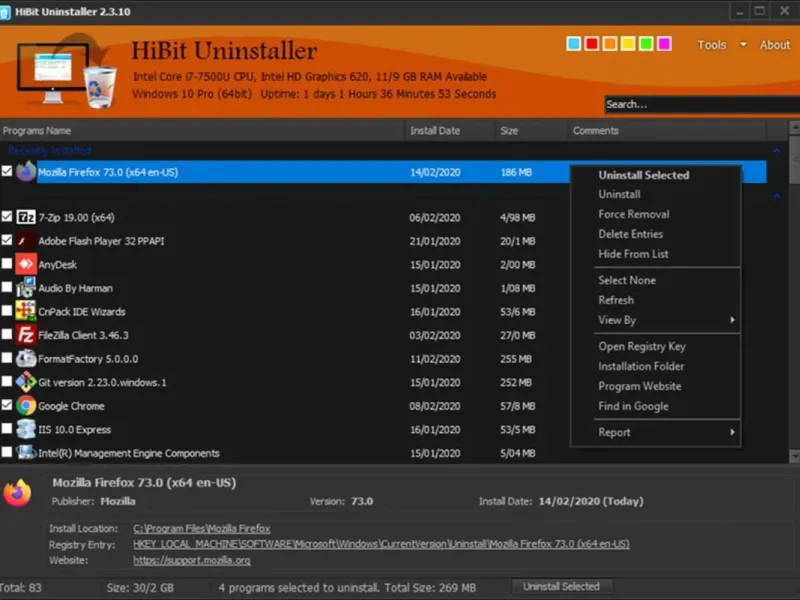
Task: Click the HiBit title bar app icon
Action: coord(5,12)
